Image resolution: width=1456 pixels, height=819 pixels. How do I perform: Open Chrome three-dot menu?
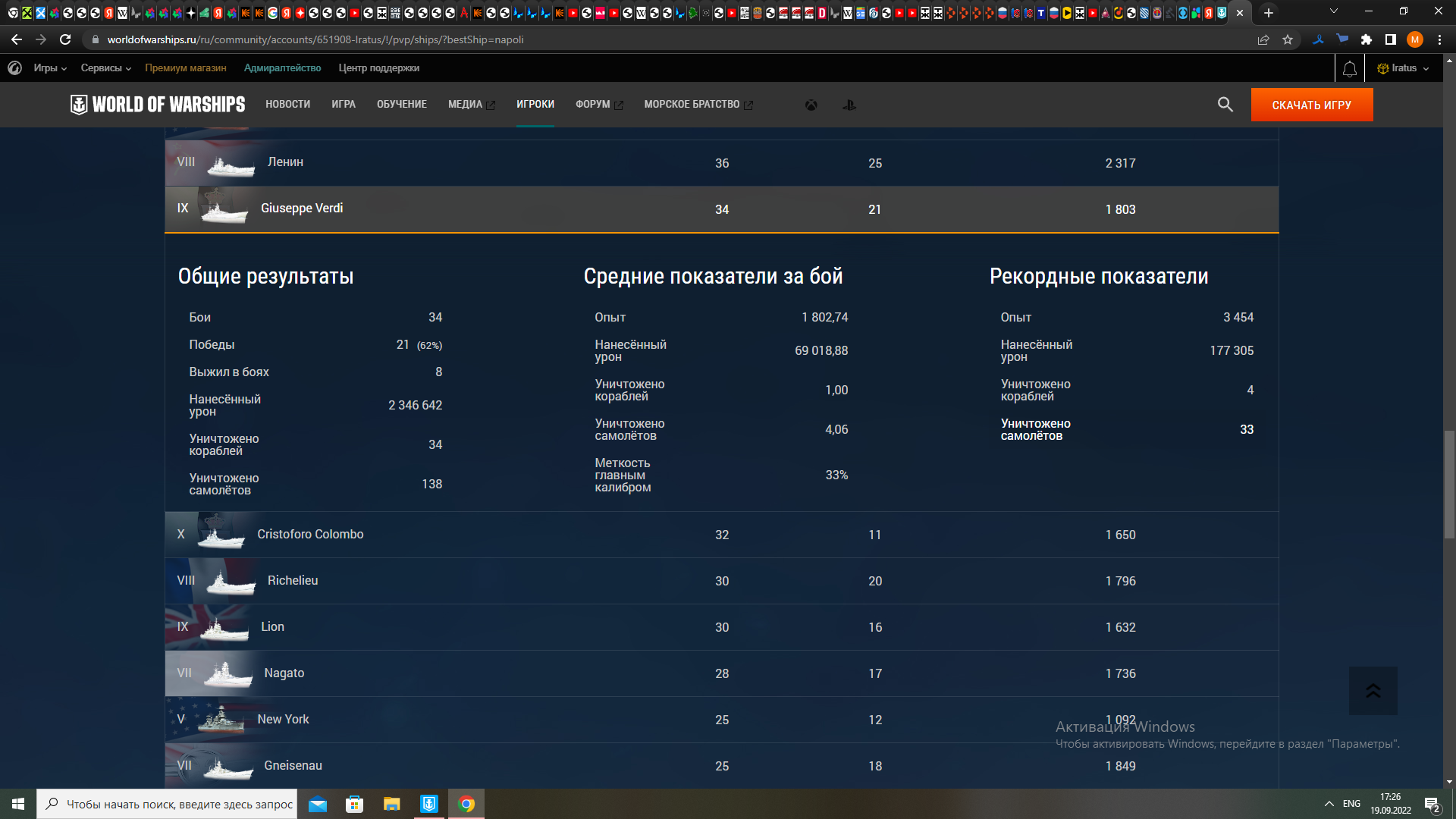click(x=1439, y=39)
